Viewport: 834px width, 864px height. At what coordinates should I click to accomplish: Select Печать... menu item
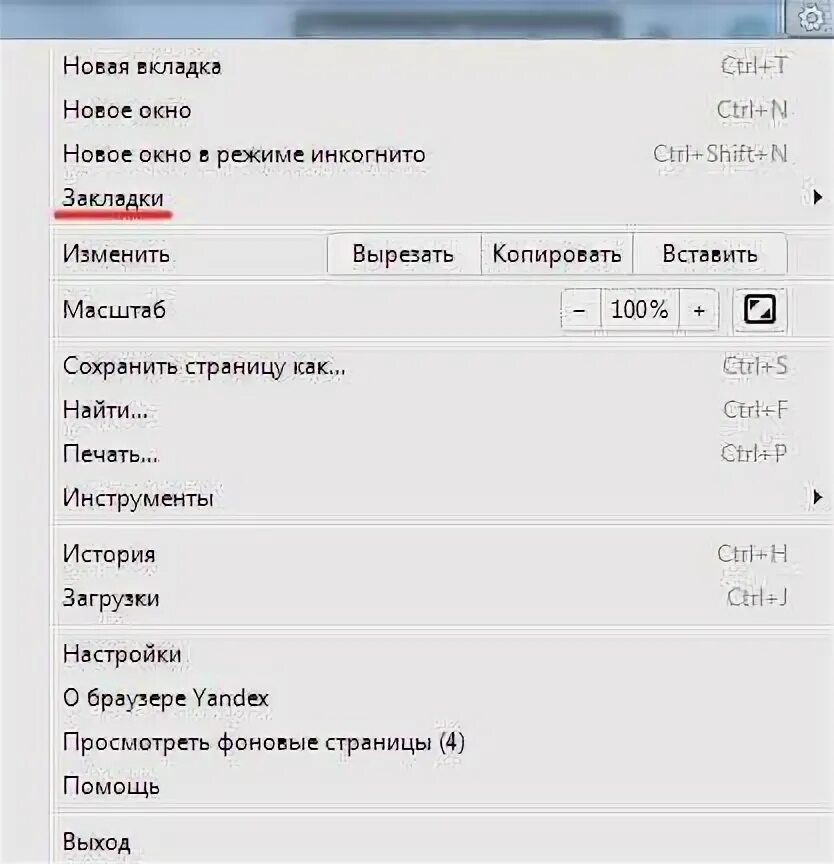(x=442, y=454)
